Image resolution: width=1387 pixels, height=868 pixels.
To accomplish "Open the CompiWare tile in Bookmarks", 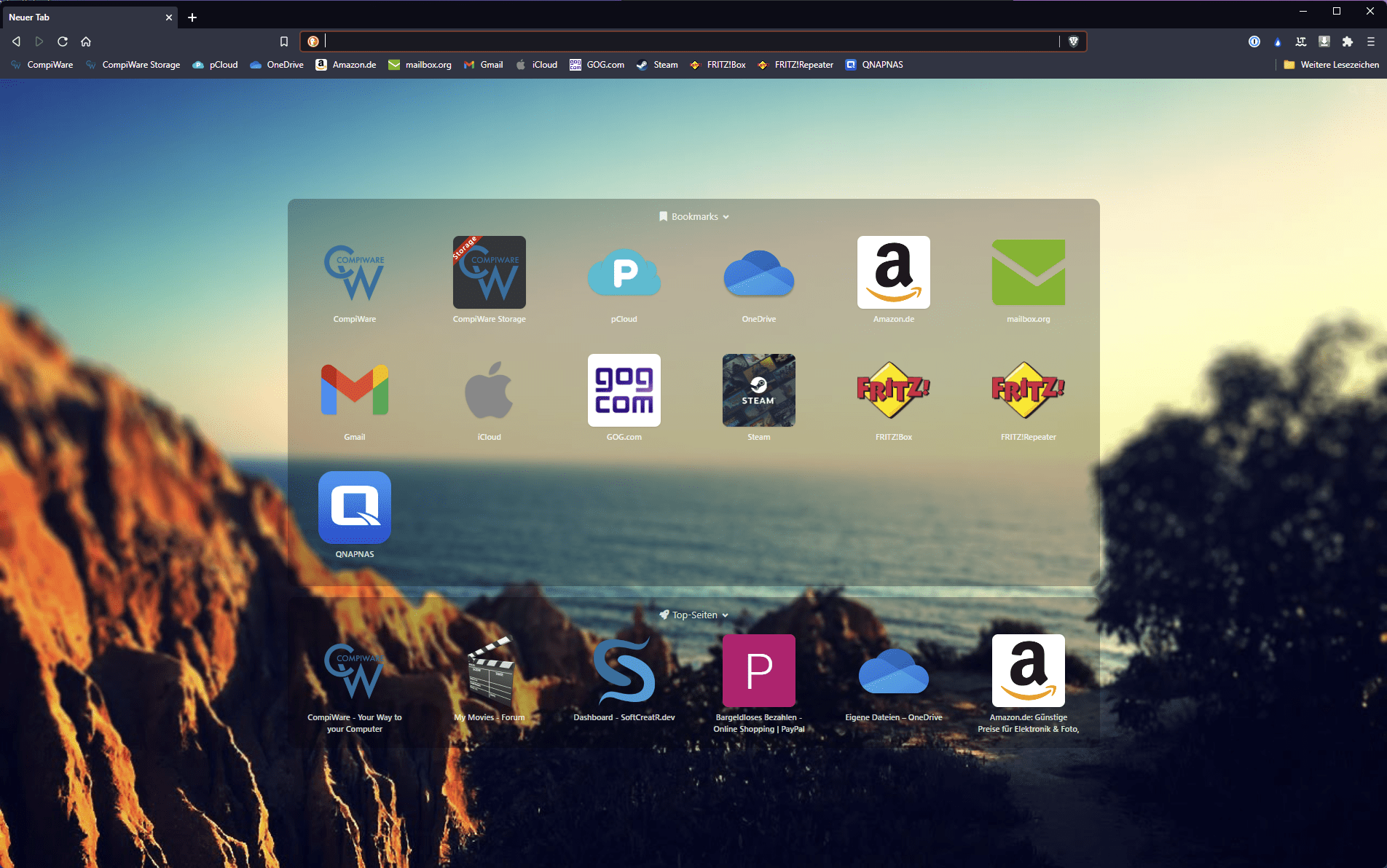I will point(355,280).
